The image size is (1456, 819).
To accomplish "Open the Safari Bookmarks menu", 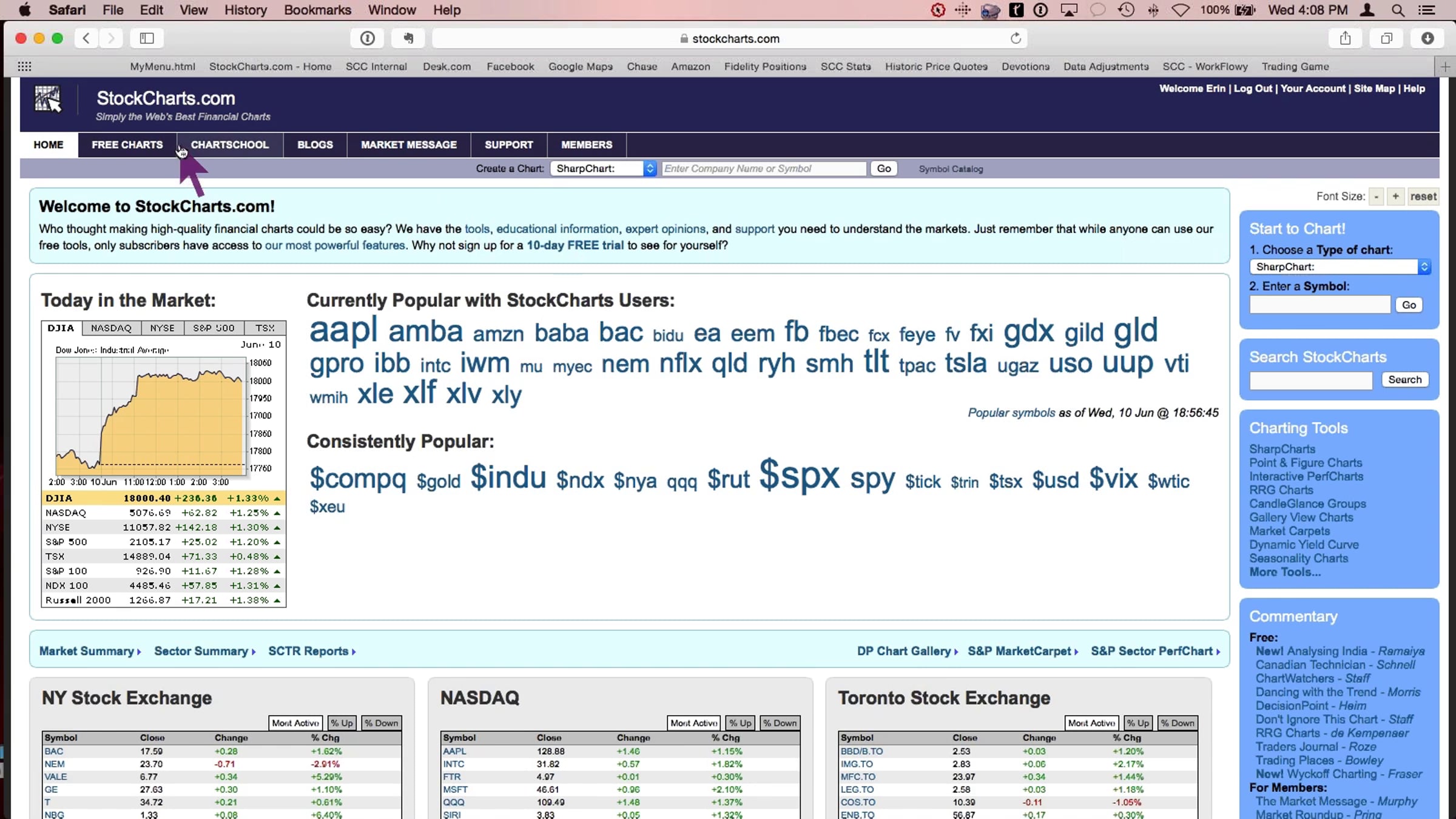I will (317, 10).
